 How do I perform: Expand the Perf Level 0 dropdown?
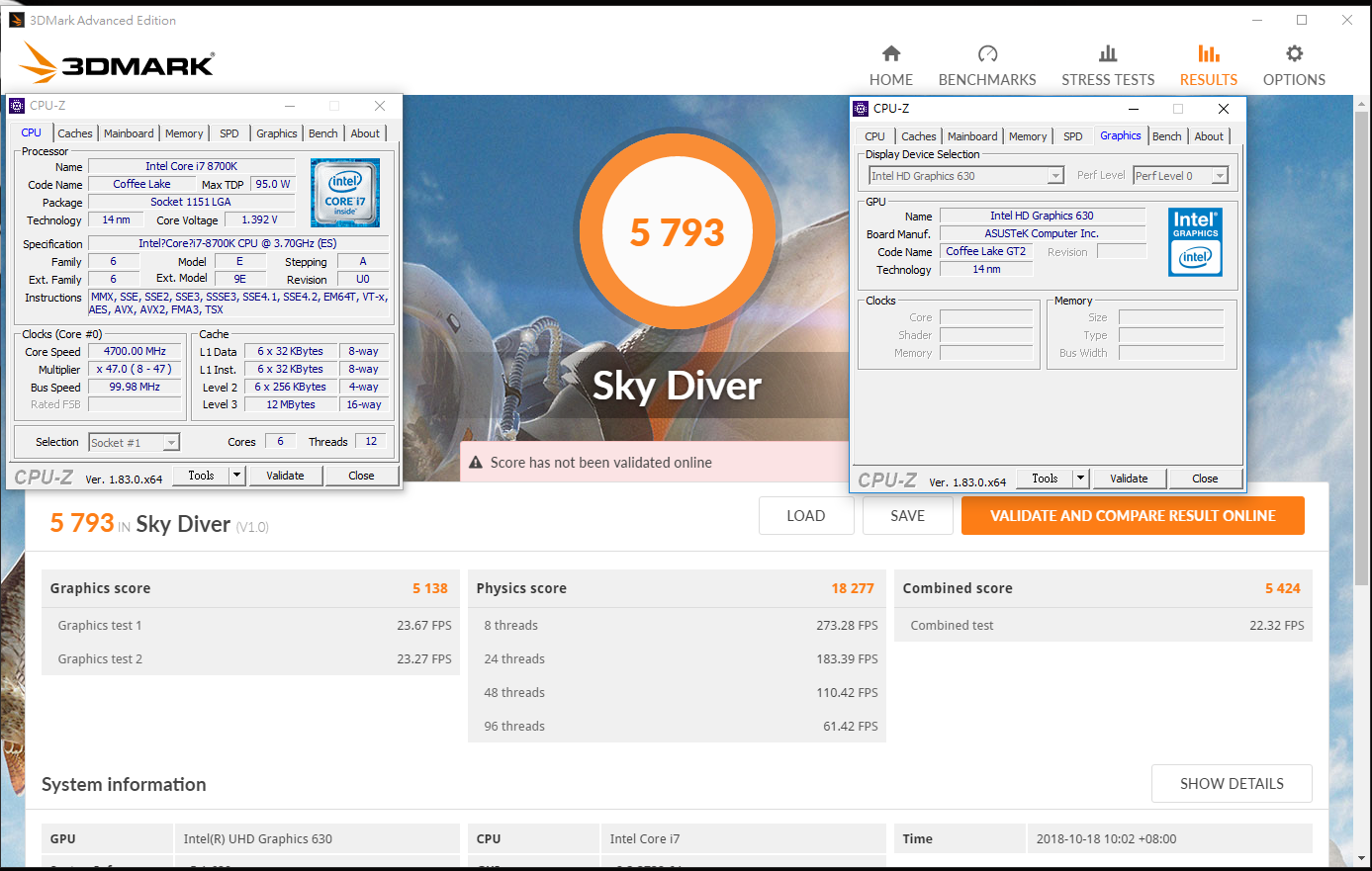(x=1220, y=176)
